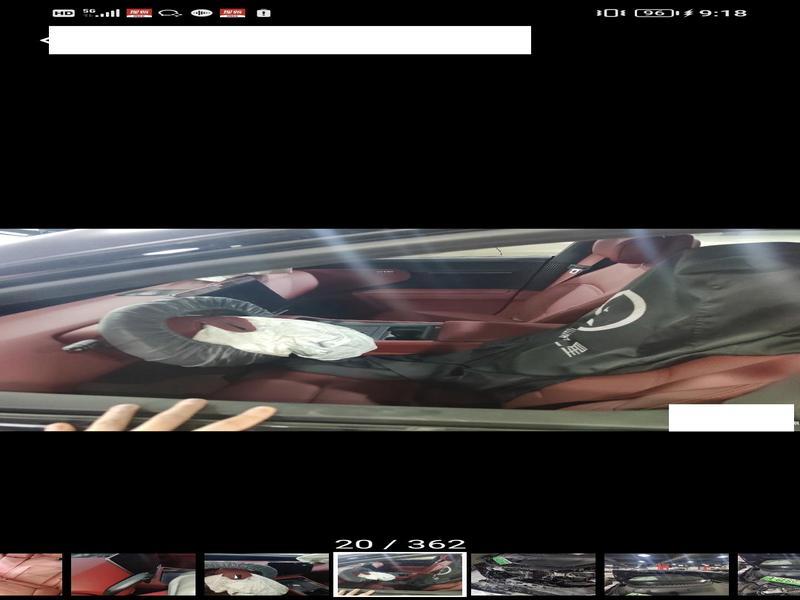Open engine bay thumbnail right of selected

(533, 574)
